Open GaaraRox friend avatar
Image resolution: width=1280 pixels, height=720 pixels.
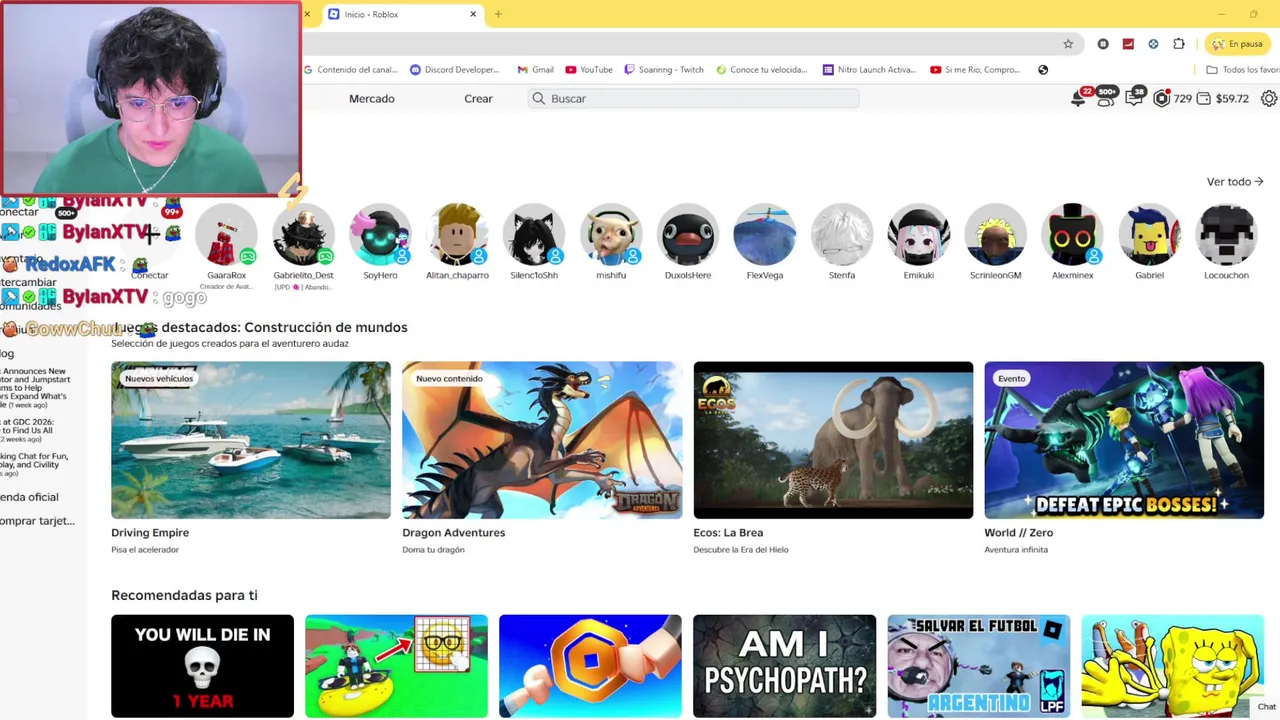(x=226, y=235)
